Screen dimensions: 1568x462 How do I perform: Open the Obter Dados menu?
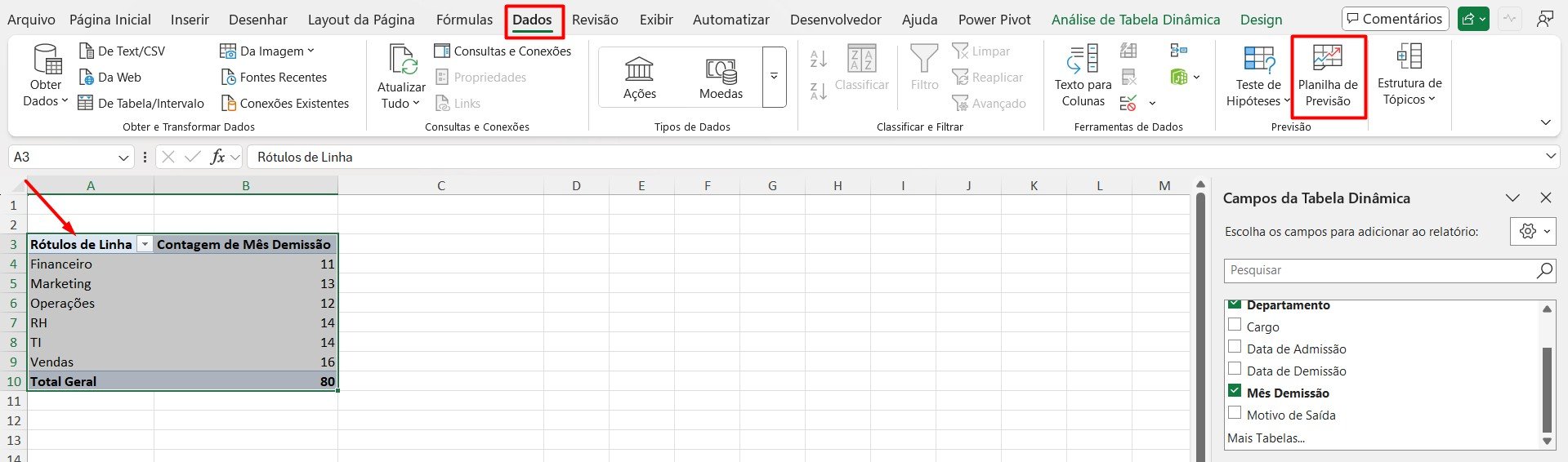(46, 77)
